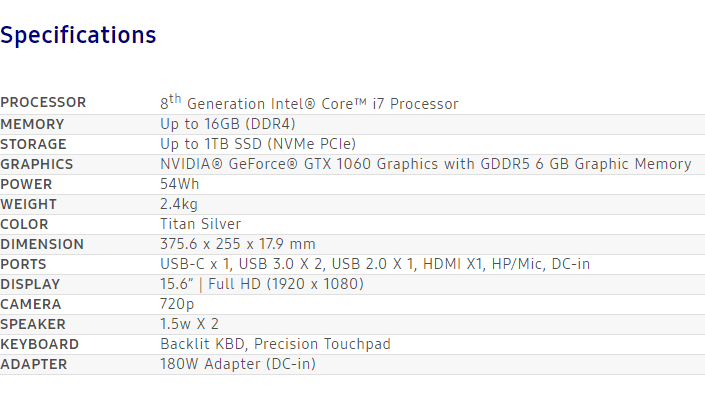The width and height of the screenshot is (705, 400).
Task: Click the Titan Silver color value
Action: click(x=200, y=224)
